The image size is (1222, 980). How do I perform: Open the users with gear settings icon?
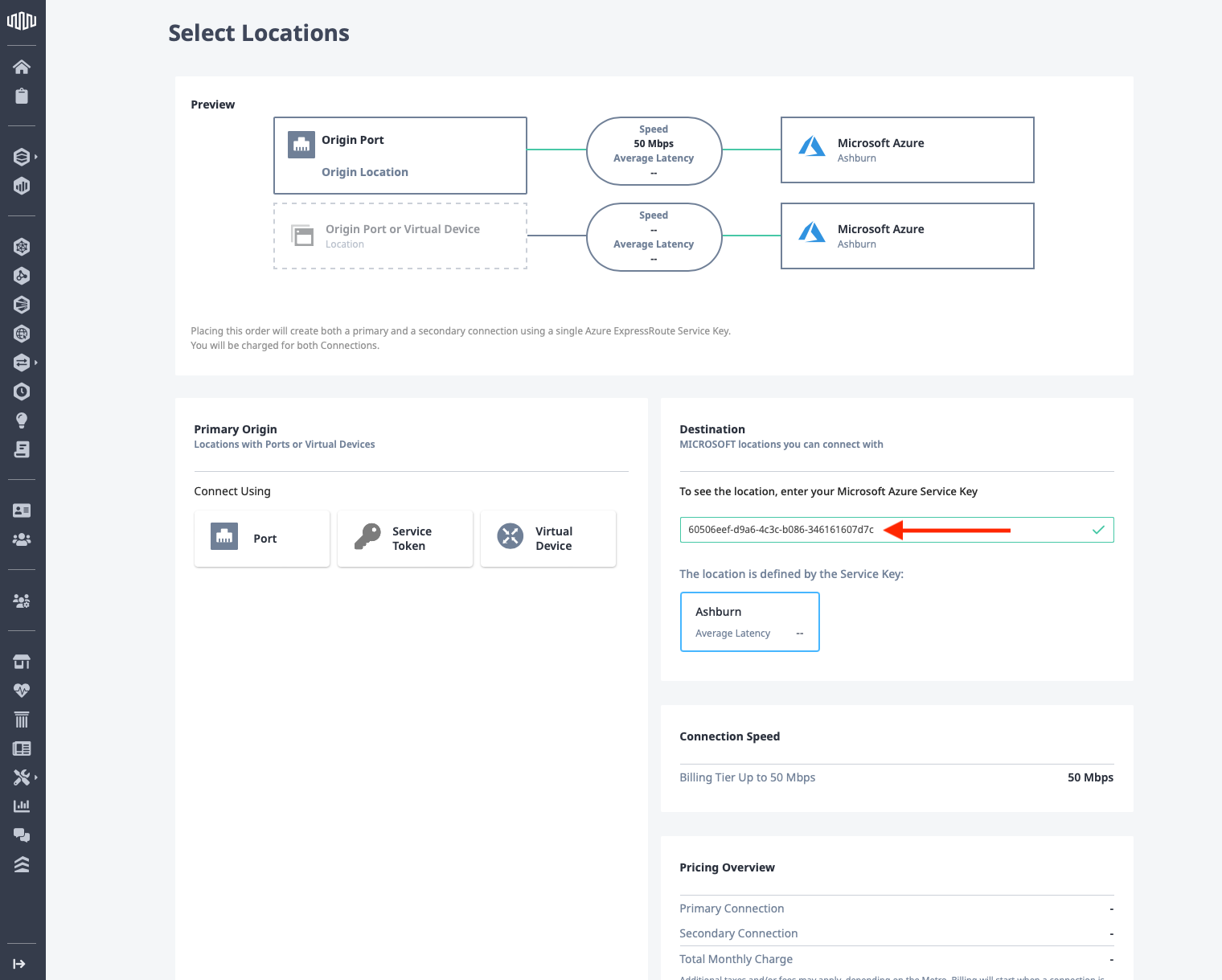click(22, 601)
